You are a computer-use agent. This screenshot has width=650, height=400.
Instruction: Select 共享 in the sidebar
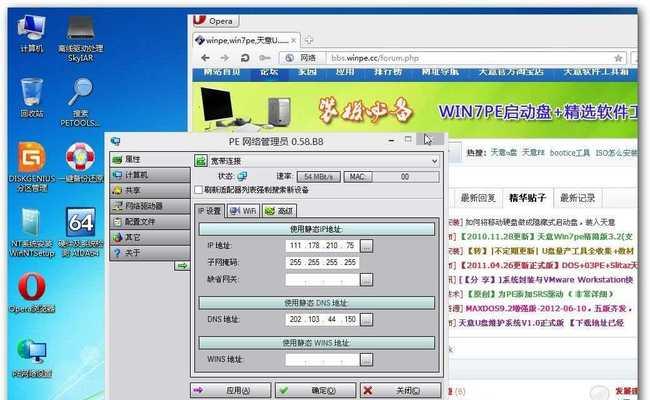point(150,190)
